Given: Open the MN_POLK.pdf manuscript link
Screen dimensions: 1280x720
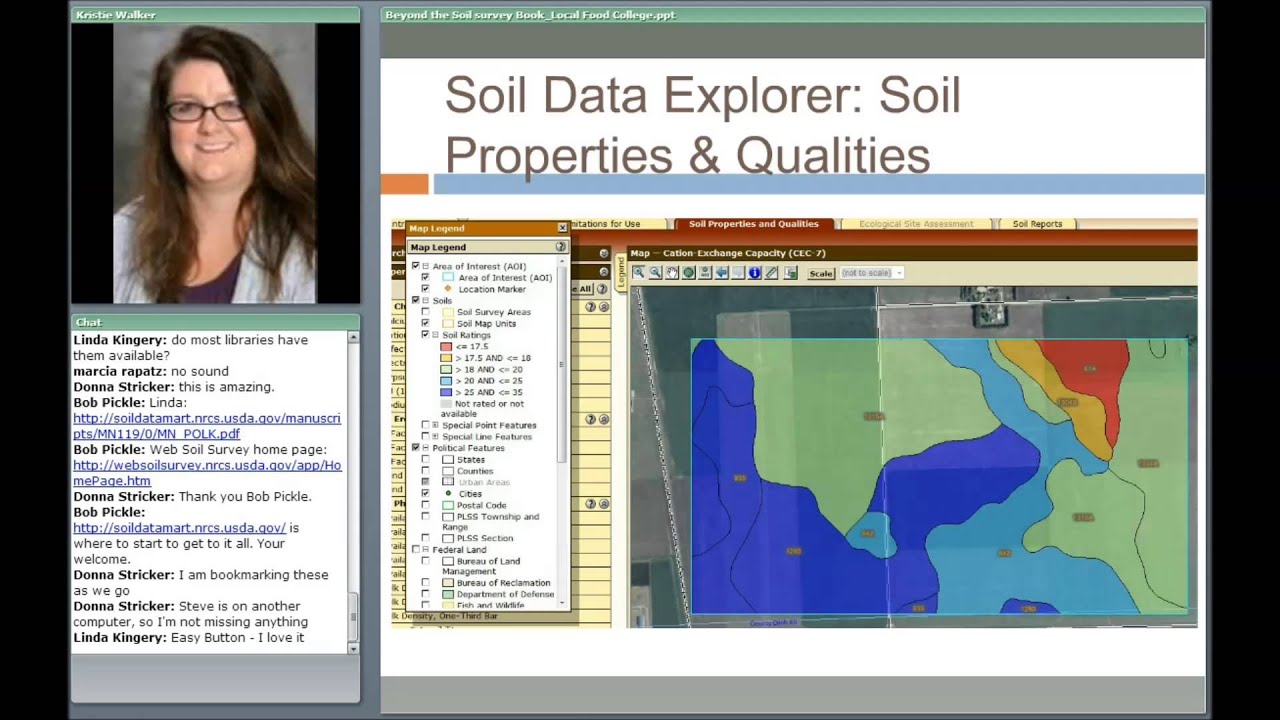Looking at the screenshot, I should click(207, 426).
